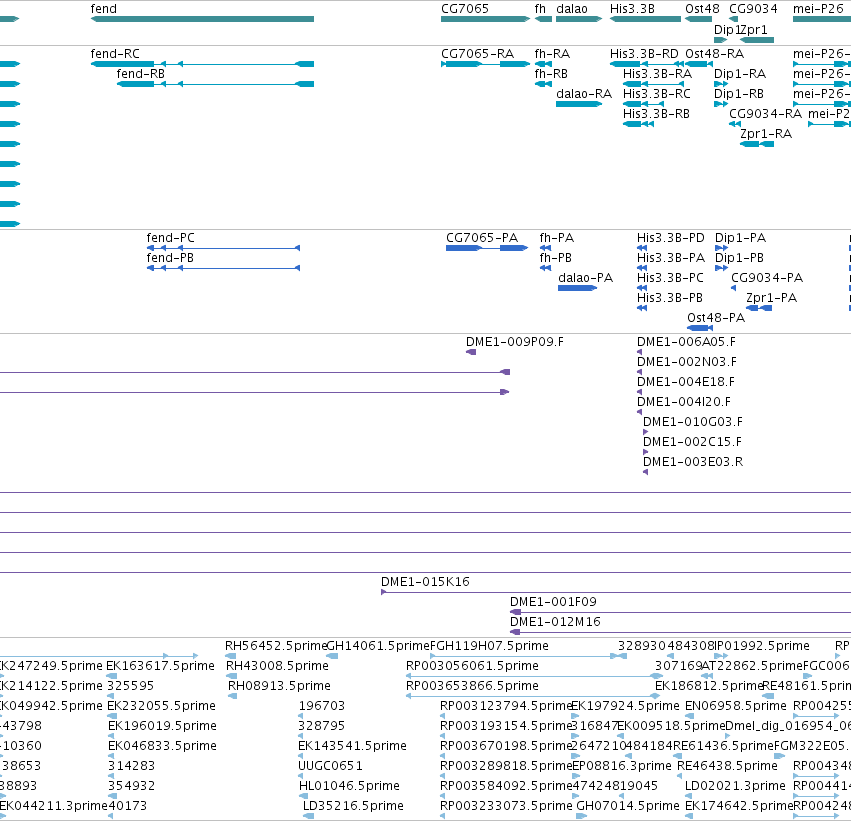Click the EK046833.5prime EST label
The width and height of the screenshot is (851, 821).
(162, 747)
